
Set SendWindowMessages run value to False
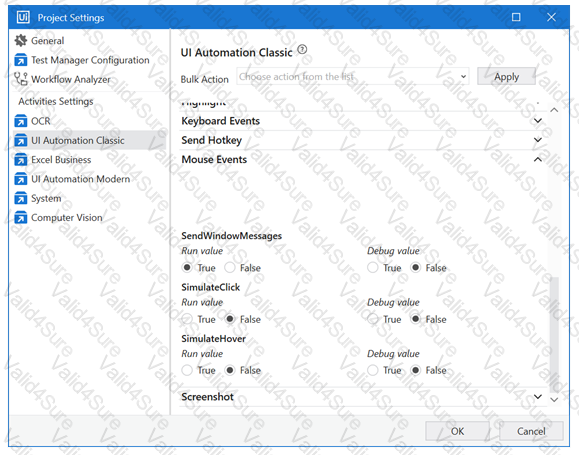coord(230,267)
